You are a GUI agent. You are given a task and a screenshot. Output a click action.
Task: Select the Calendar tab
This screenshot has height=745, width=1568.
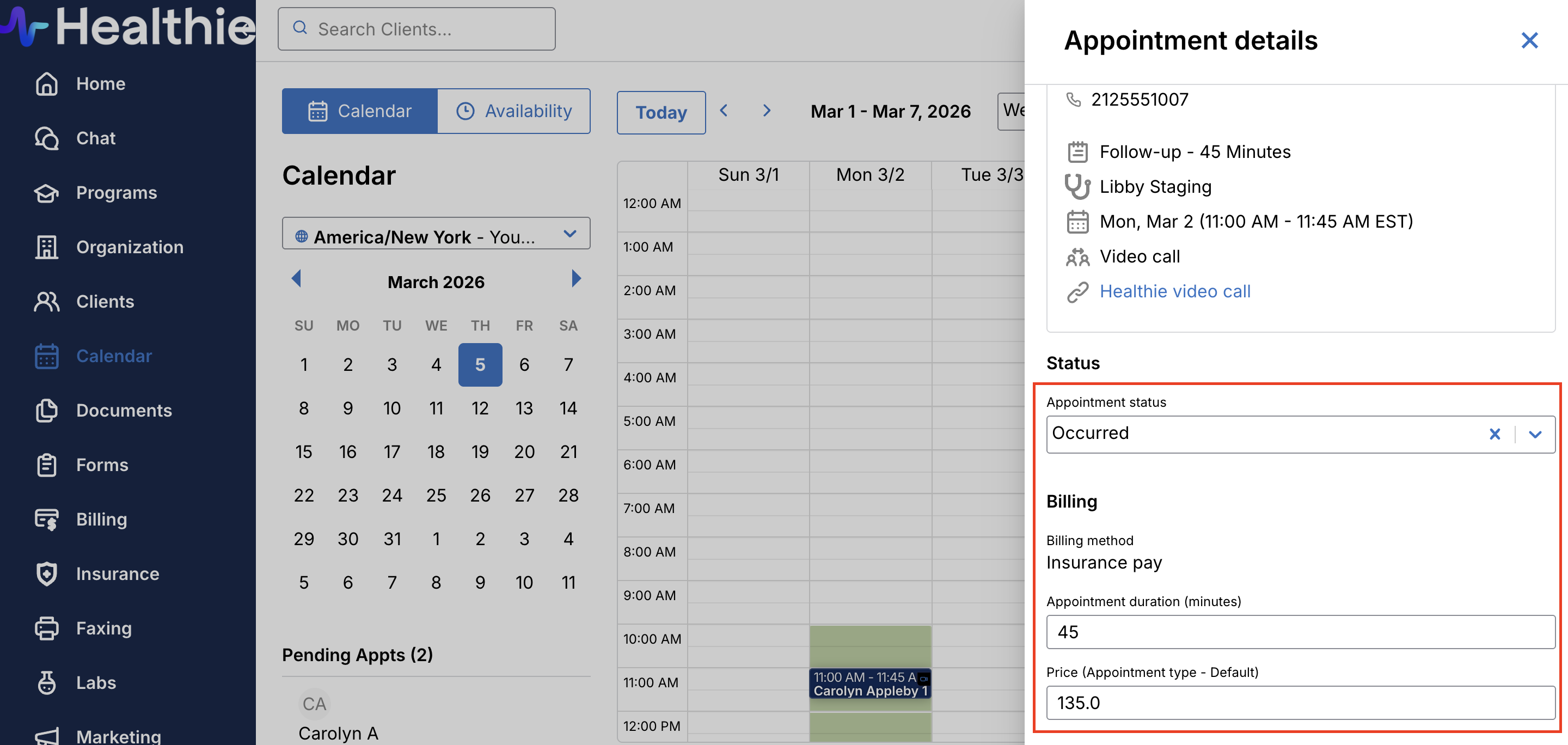tap(360, 112)
